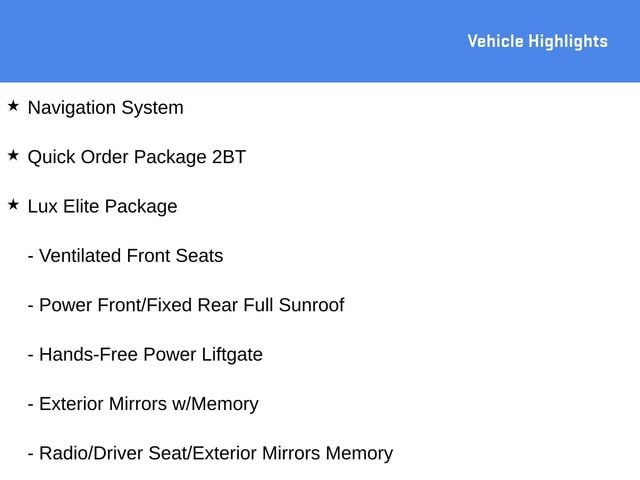Click the 2BT package code text
Viewport: 640px width, 480px height.
click(229, 157)
